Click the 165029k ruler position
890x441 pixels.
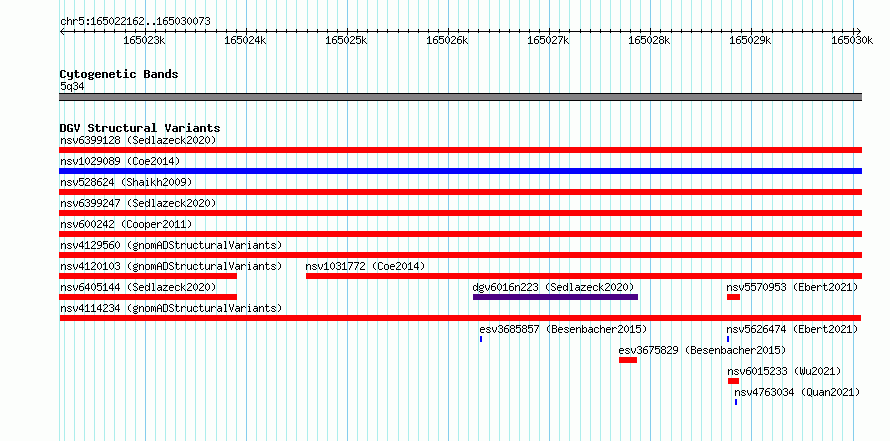click(750, 40)
